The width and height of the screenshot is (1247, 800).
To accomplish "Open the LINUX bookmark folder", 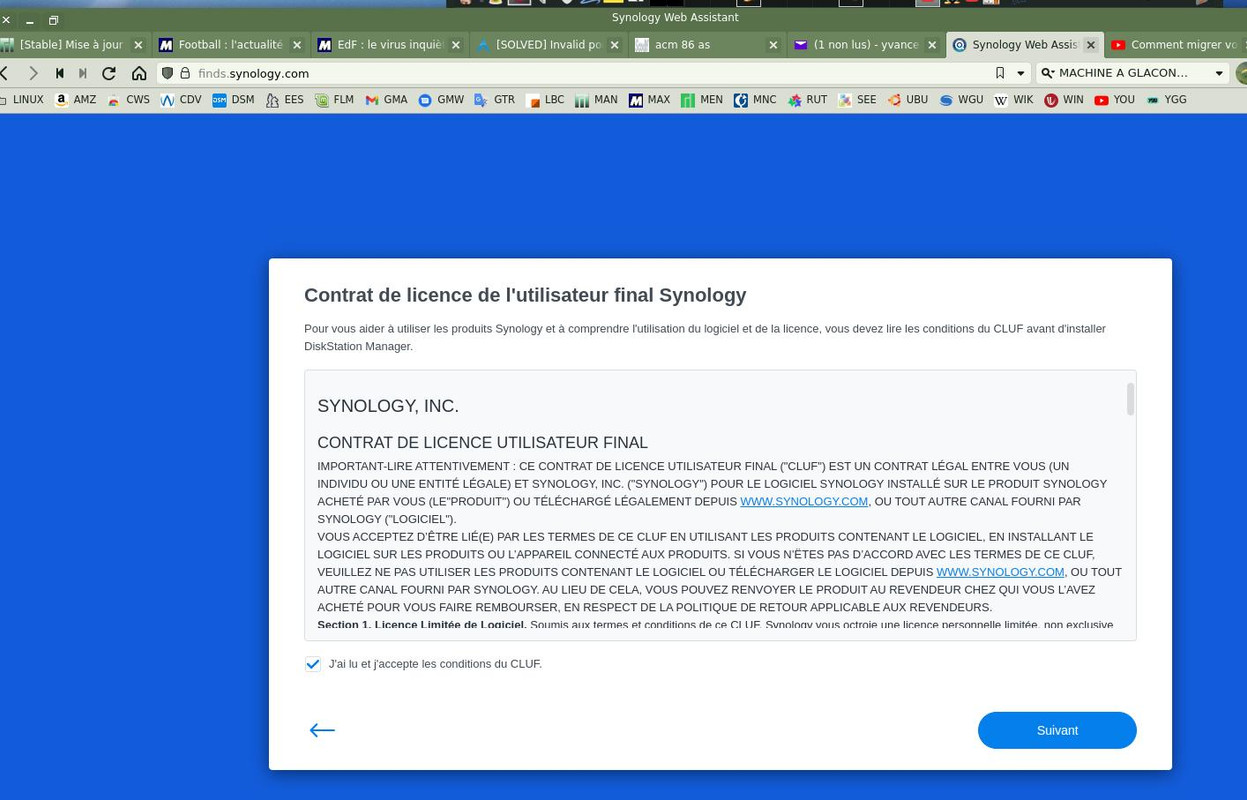I will [21, 100].
